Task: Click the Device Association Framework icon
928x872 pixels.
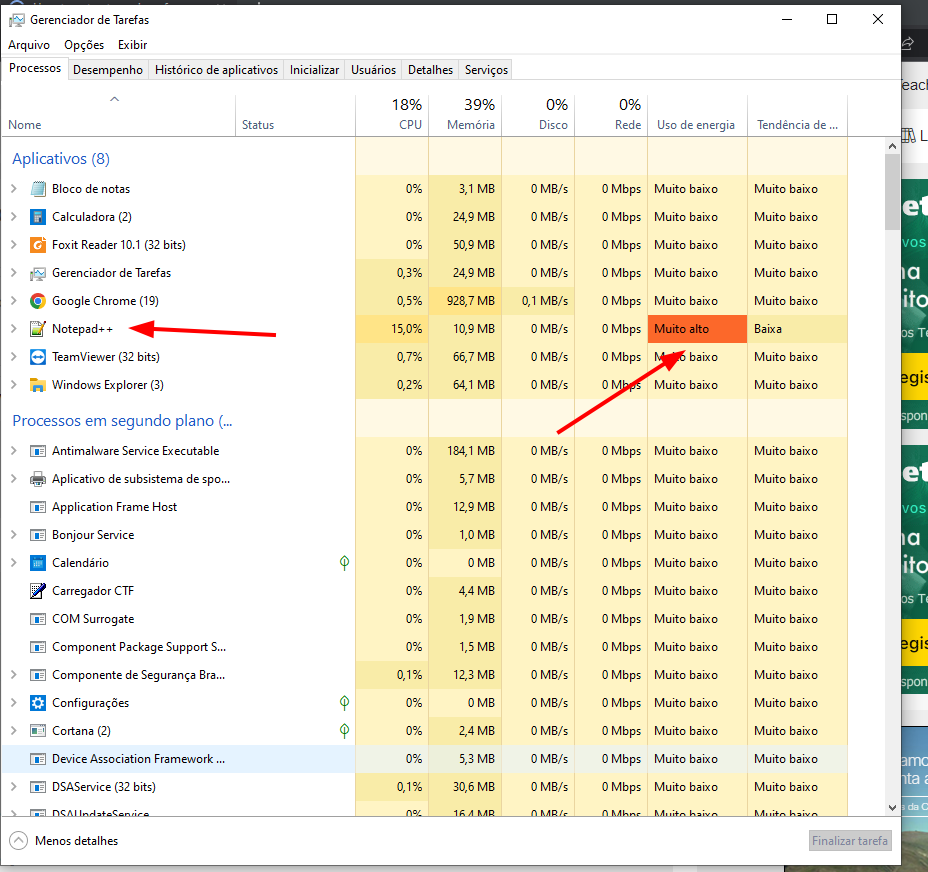Action: pyautogui.click(x=38, y=759)
